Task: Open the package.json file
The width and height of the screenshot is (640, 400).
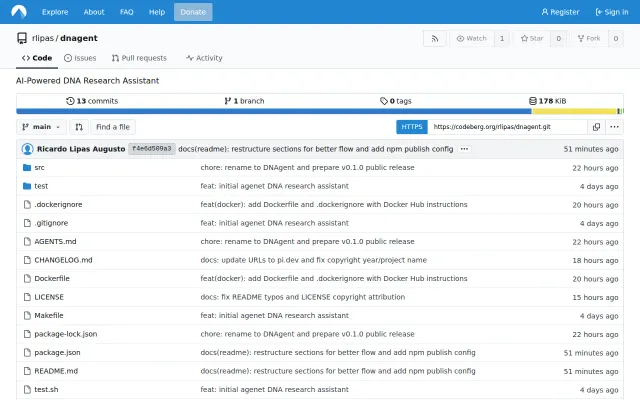Action: [x=57, y=352]
